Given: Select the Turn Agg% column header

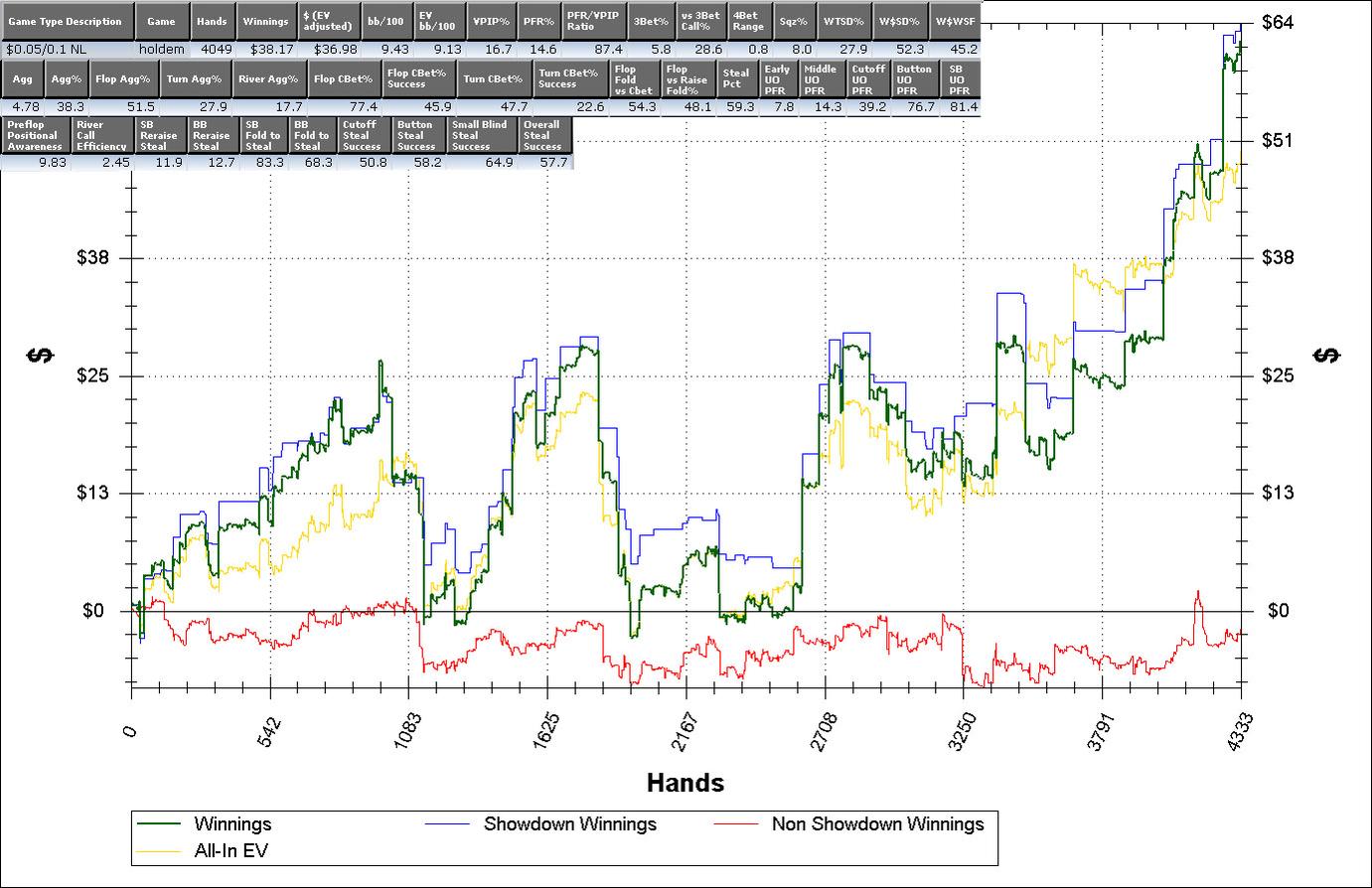Looking at the screenshot, I should [196, 79].
